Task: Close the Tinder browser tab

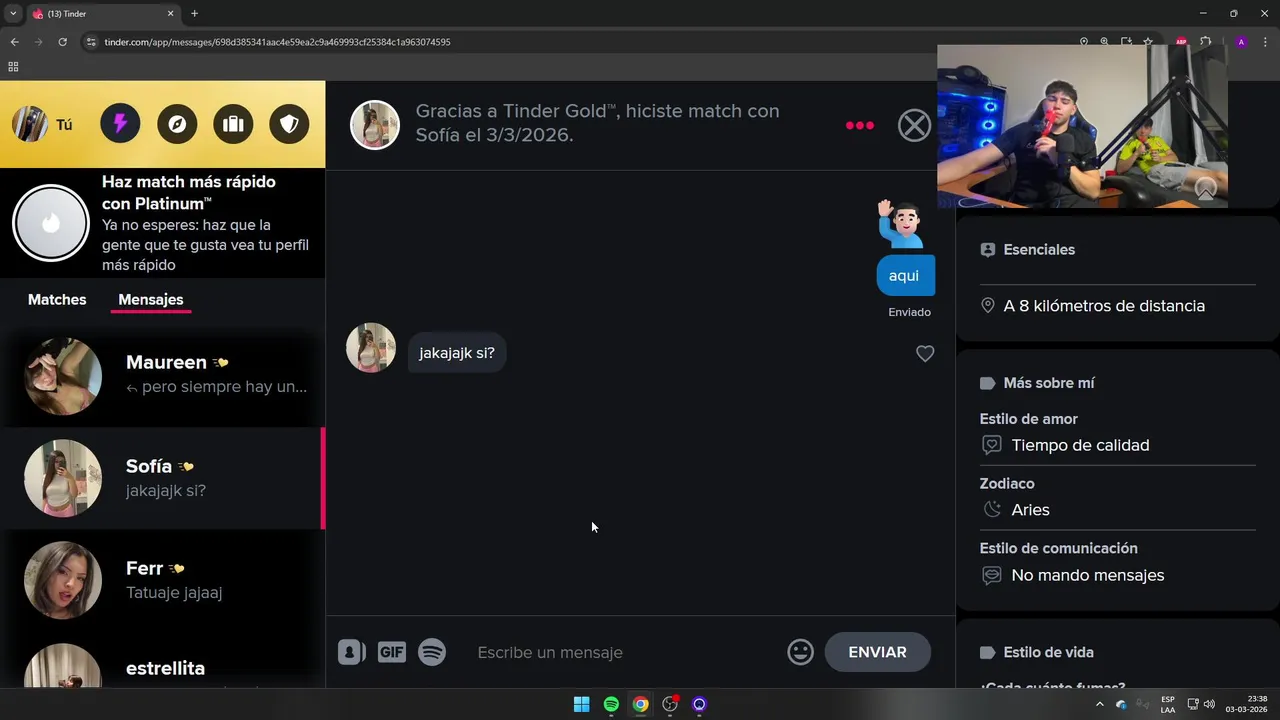Action: (170, 13)
